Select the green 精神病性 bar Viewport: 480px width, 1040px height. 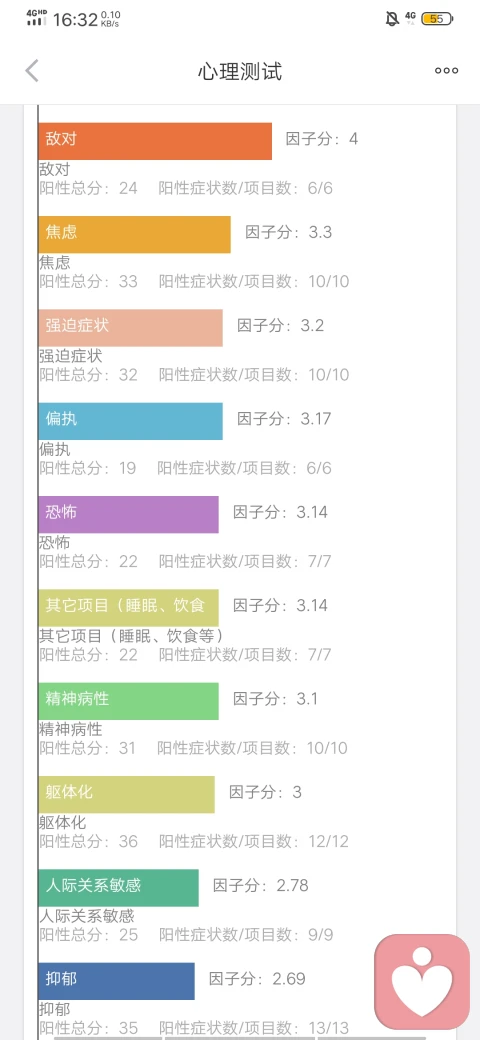click(x=129, y=701)
